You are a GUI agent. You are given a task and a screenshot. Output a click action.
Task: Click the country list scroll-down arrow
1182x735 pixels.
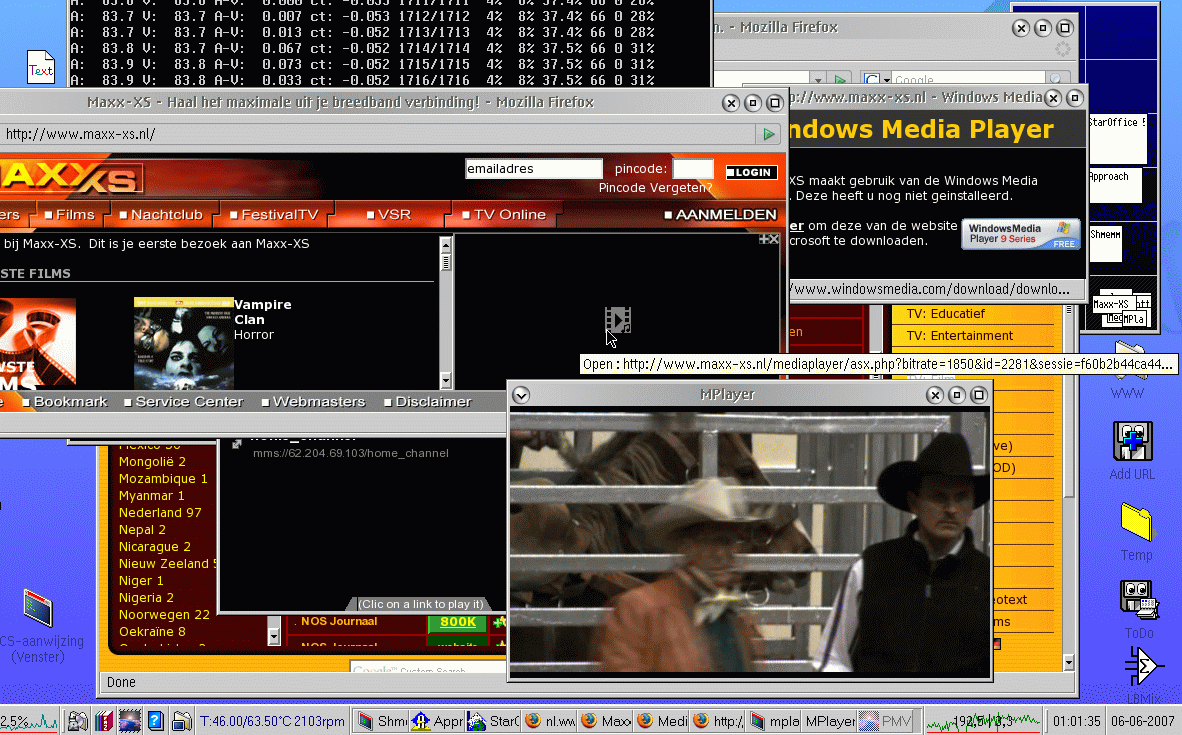click(x=274, y=637)
